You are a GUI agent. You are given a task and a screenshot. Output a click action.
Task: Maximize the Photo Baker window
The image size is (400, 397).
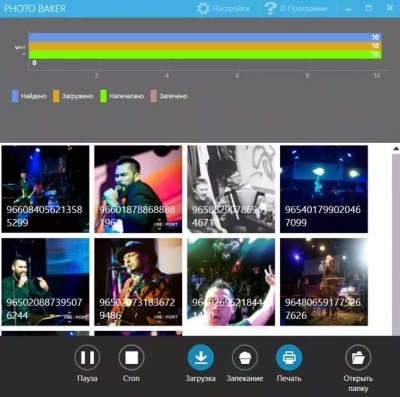pos(369,8)
